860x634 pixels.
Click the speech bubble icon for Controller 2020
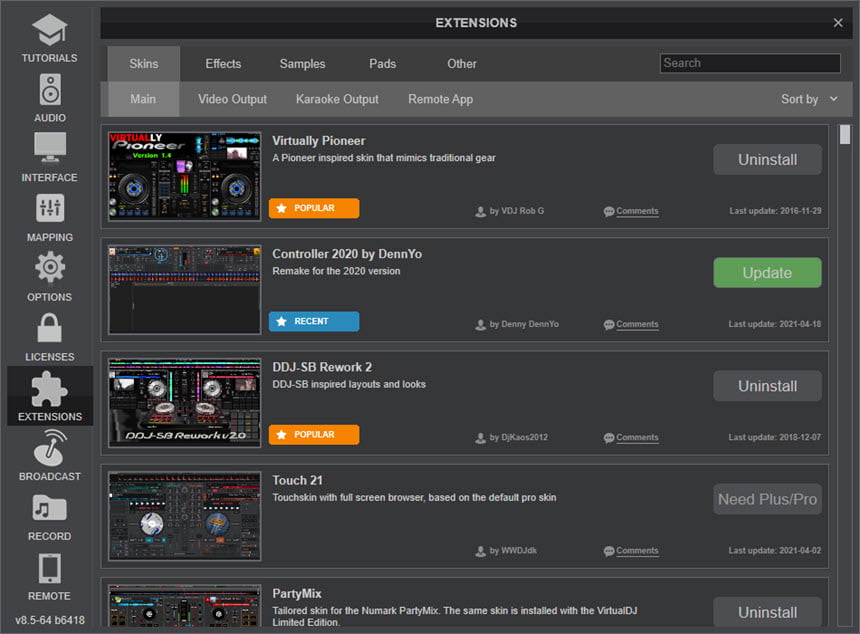pyautogui.click(x=609, y=325)
